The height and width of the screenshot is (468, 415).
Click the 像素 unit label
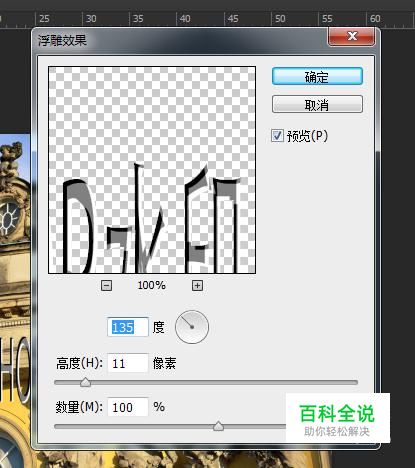click(164, 363)
